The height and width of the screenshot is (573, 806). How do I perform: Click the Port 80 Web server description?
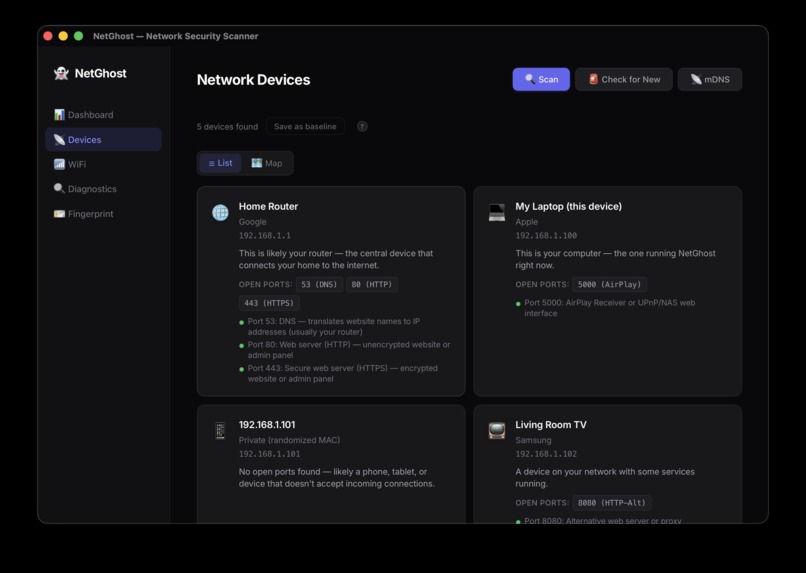(349, 350)
